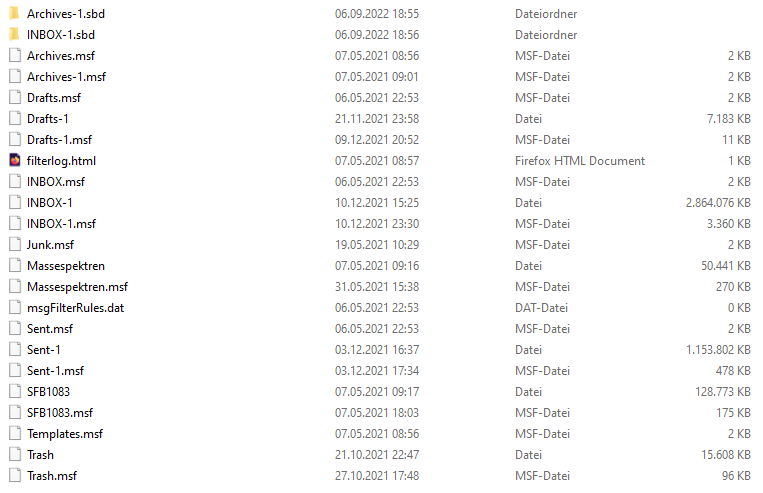The image size is (763, 493).
Task: Click the icon beside SFB1083.msf
Action: click(14, 413)
